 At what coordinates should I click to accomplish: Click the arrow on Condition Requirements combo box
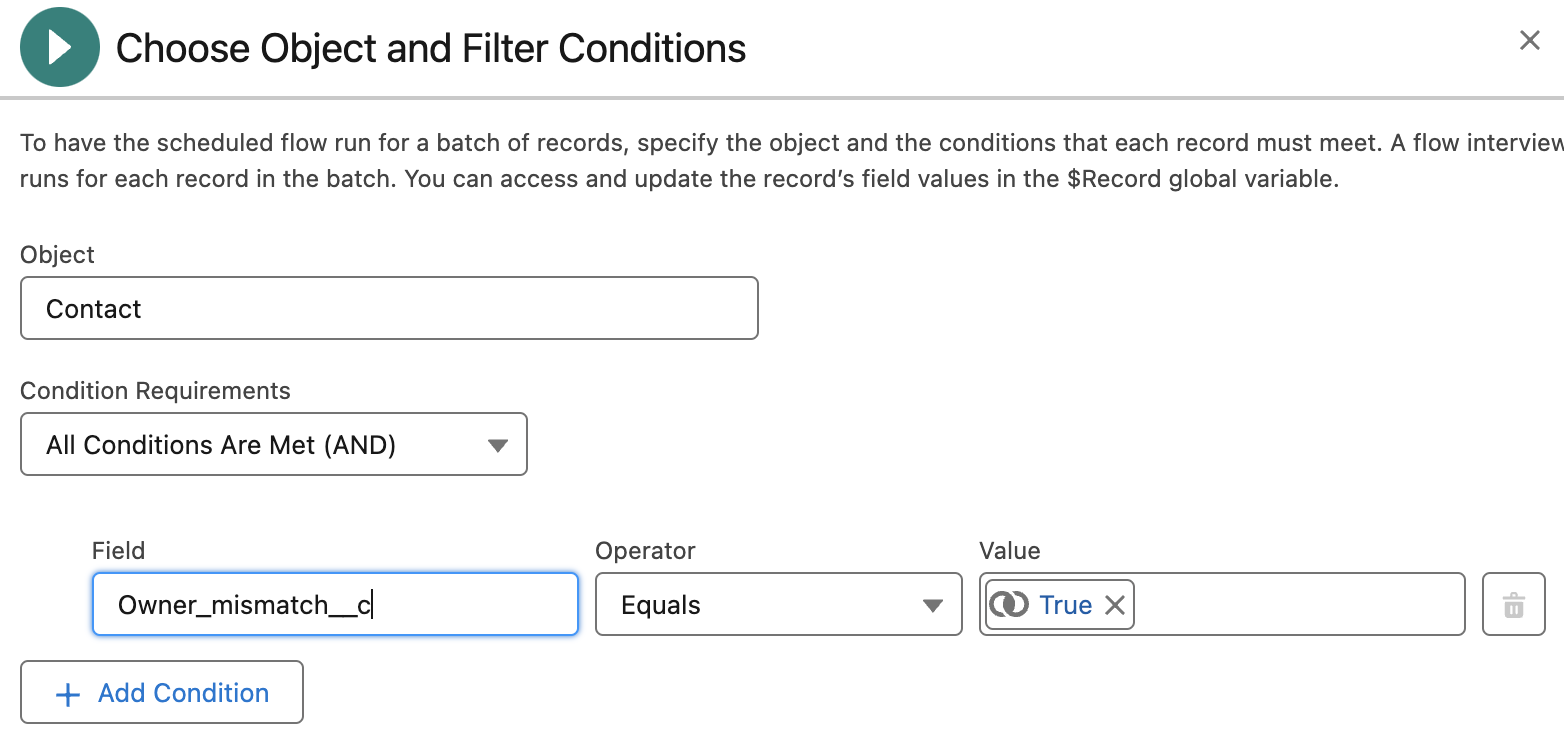(498, 445)
